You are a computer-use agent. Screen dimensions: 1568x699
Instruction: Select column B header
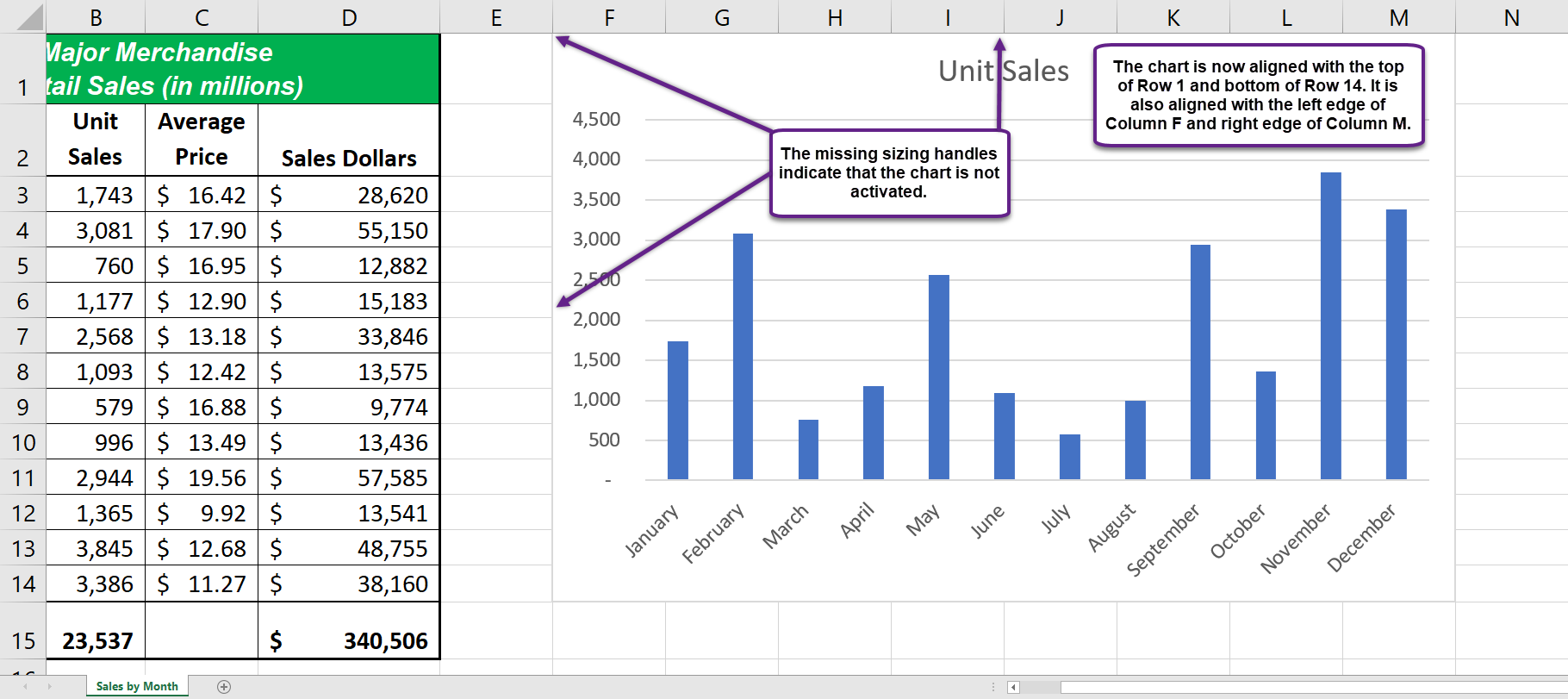(x=96, y=17)
